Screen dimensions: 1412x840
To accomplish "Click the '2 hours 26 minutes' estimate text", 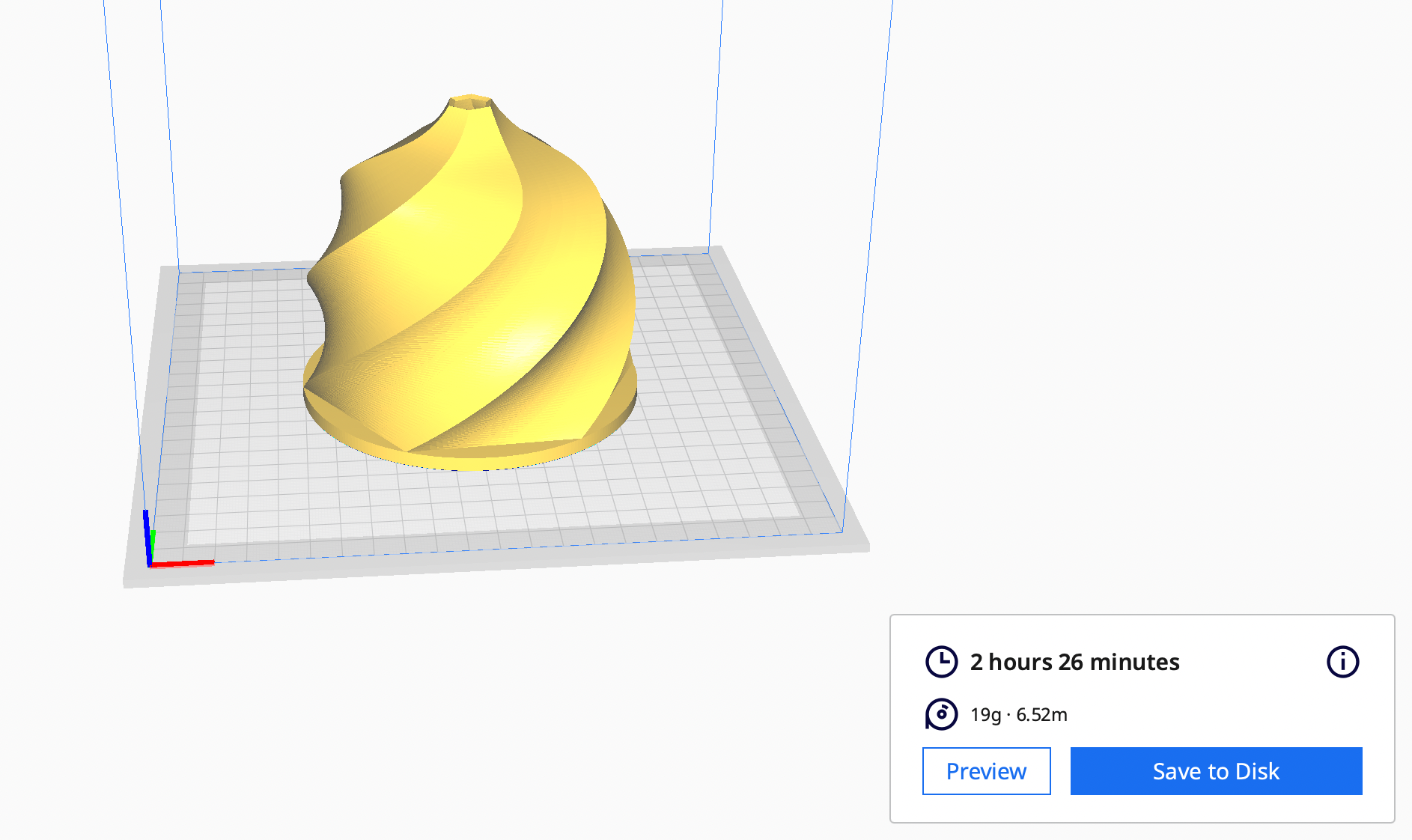I will pyautogui.click(x=1074, y=662).
